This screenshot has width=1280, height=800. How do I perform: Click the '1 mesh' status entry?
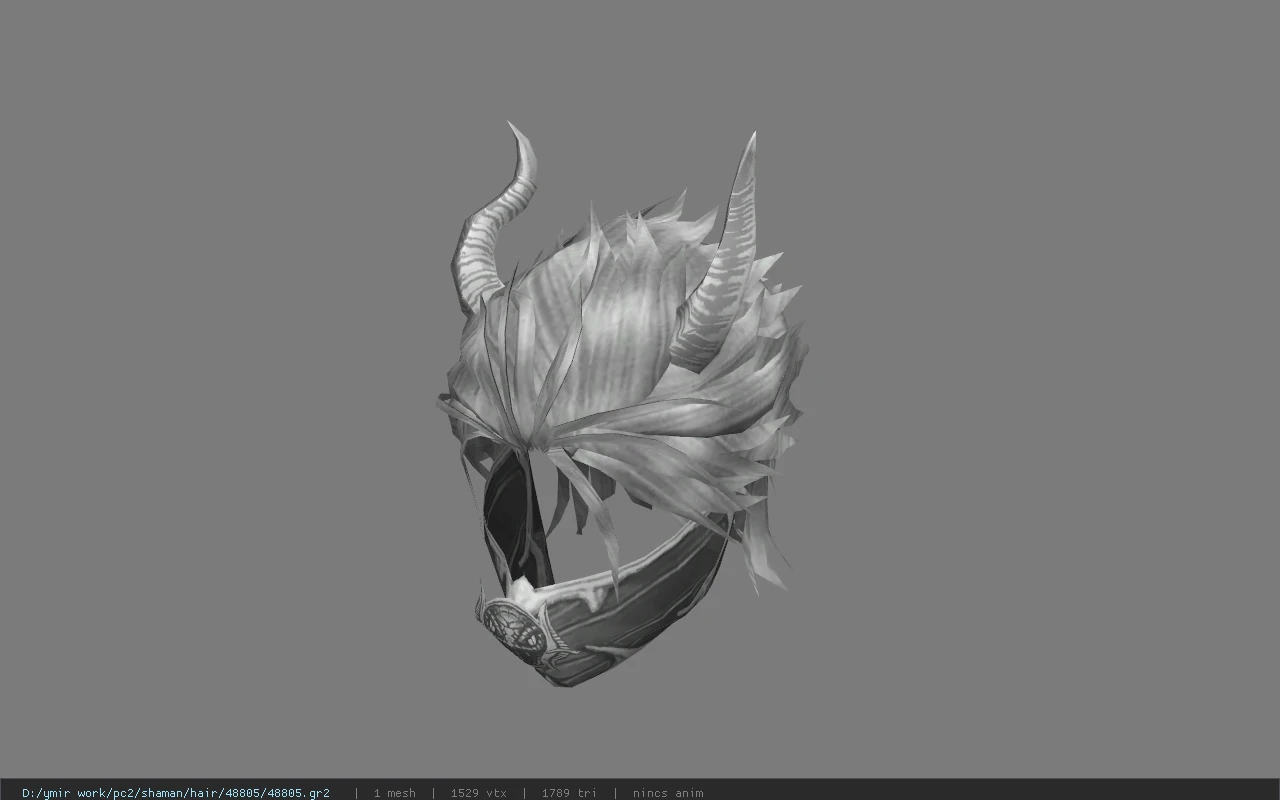(x=394, y=793)
